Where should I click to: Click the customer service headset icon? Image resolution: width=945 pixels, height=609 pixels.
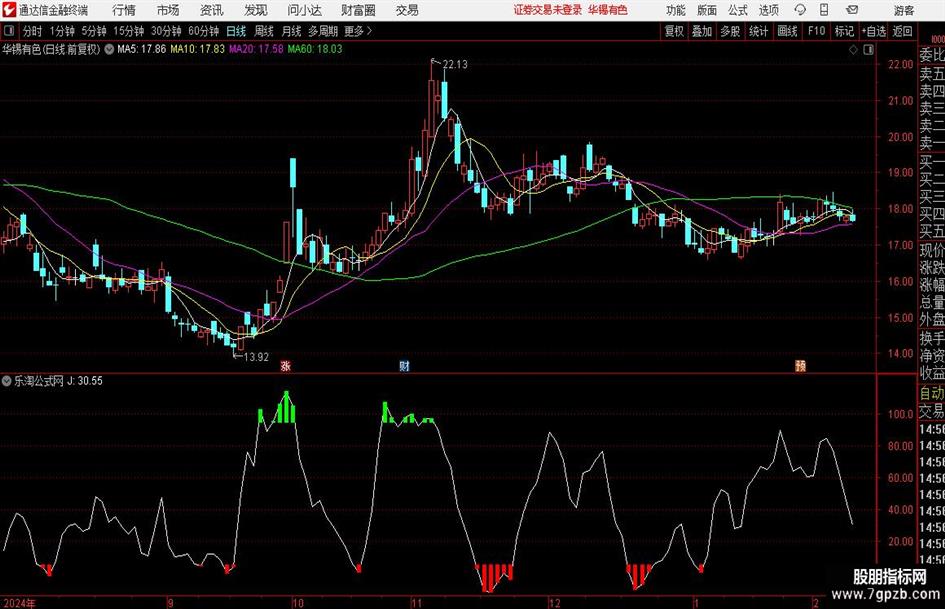coord(800,10)
